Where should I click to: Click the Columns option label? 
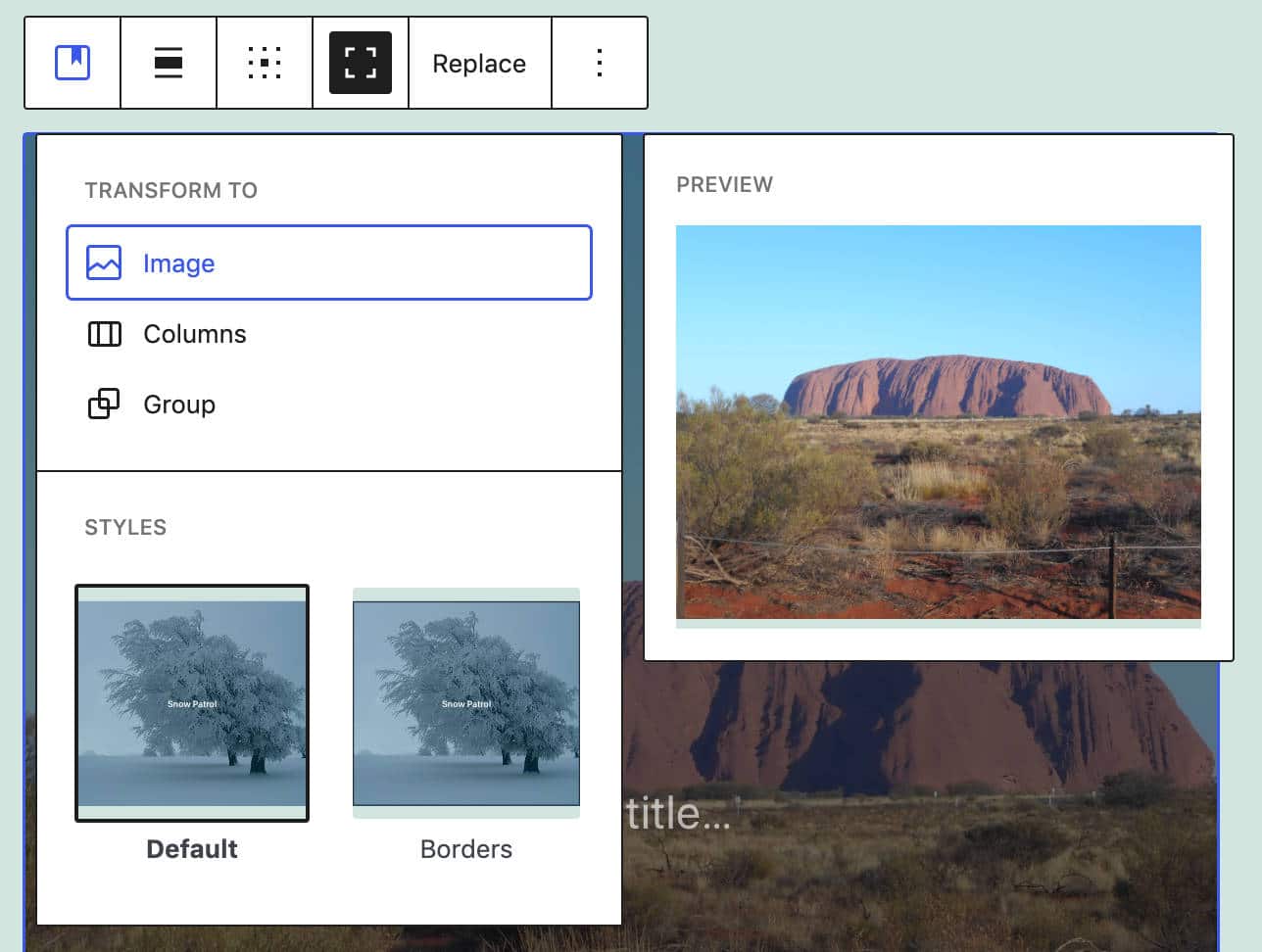click(195, 334)
